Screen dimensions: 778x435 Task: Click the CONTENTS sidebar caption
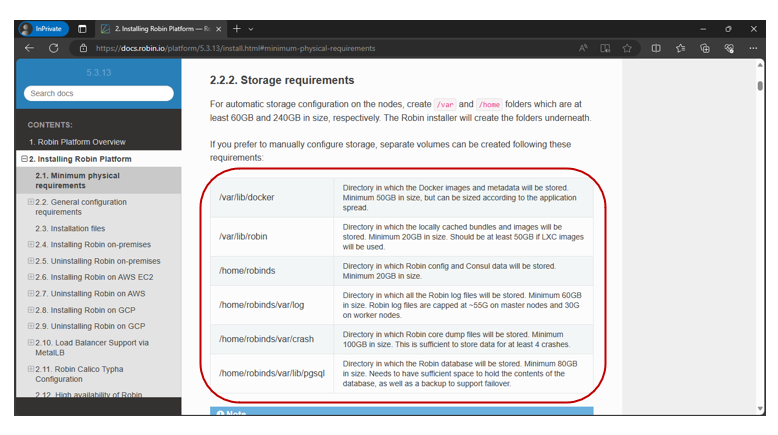(50, 125)
